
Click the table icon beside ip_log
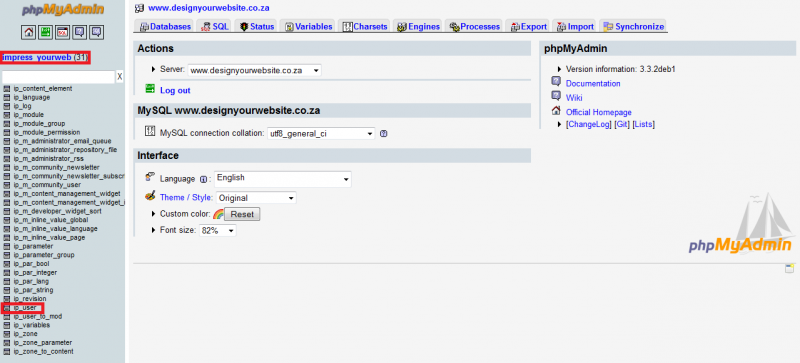(x=7, y=106)
